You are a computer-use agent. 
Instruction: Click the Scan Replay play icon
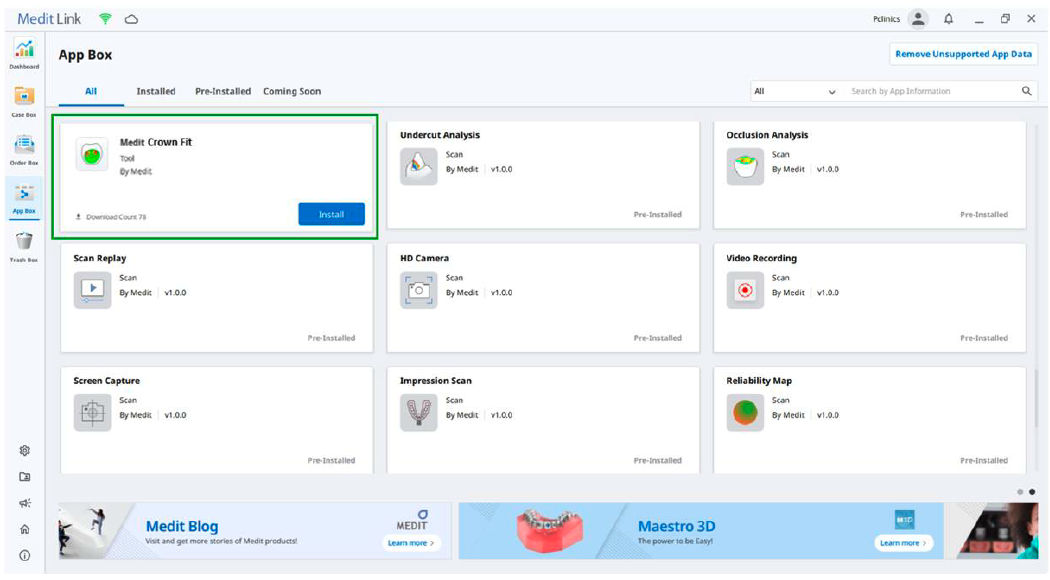coord(92,289)
